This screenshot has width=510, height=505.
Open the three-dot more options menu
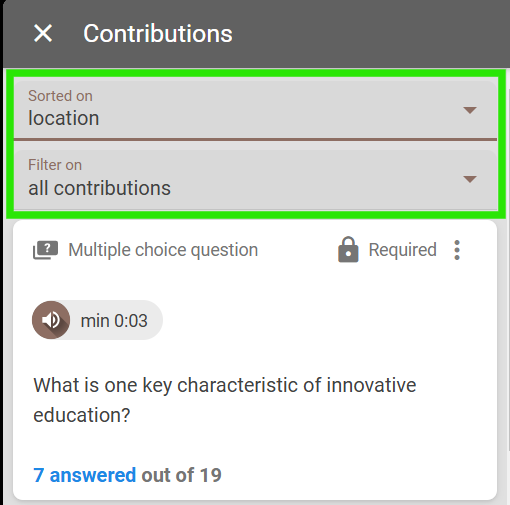tap(457, 250)
